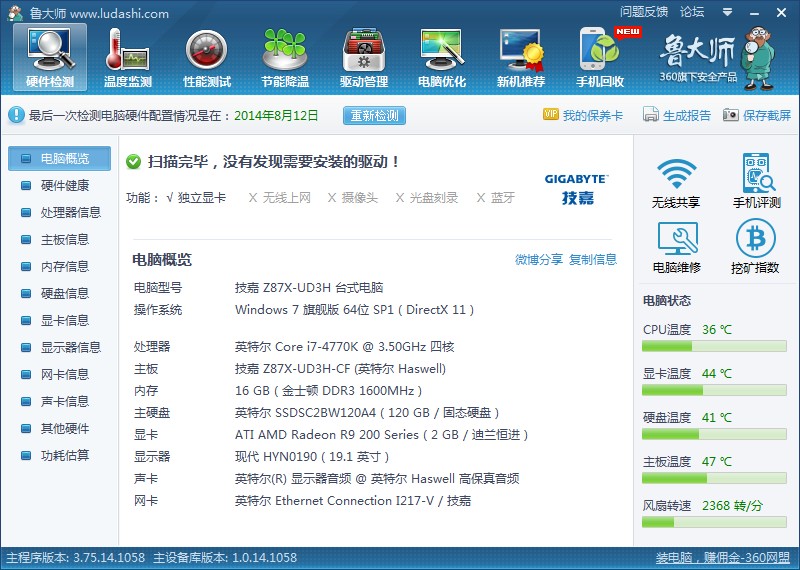The image size is (800, 570).
Task: Click the 独立显卡 feature label
Action: click(201, 197)
